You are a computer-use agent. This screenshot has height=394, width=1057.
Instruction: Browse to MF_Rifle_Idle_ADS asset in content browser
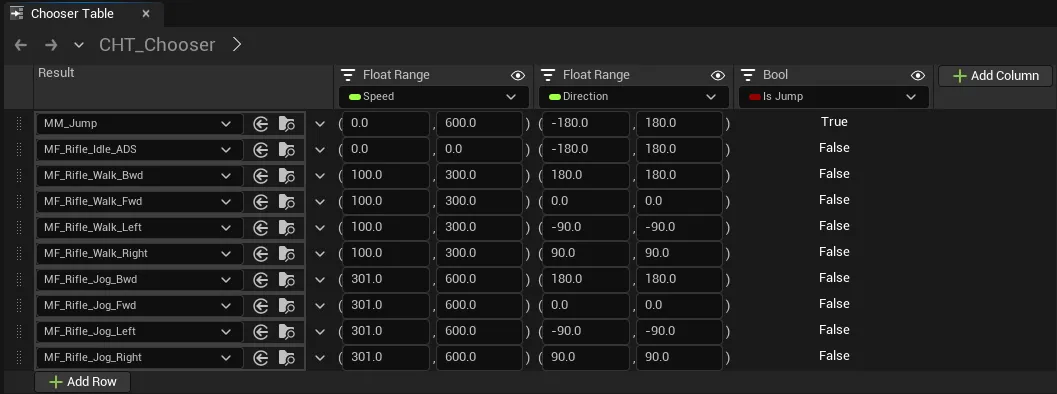point(286,150)
